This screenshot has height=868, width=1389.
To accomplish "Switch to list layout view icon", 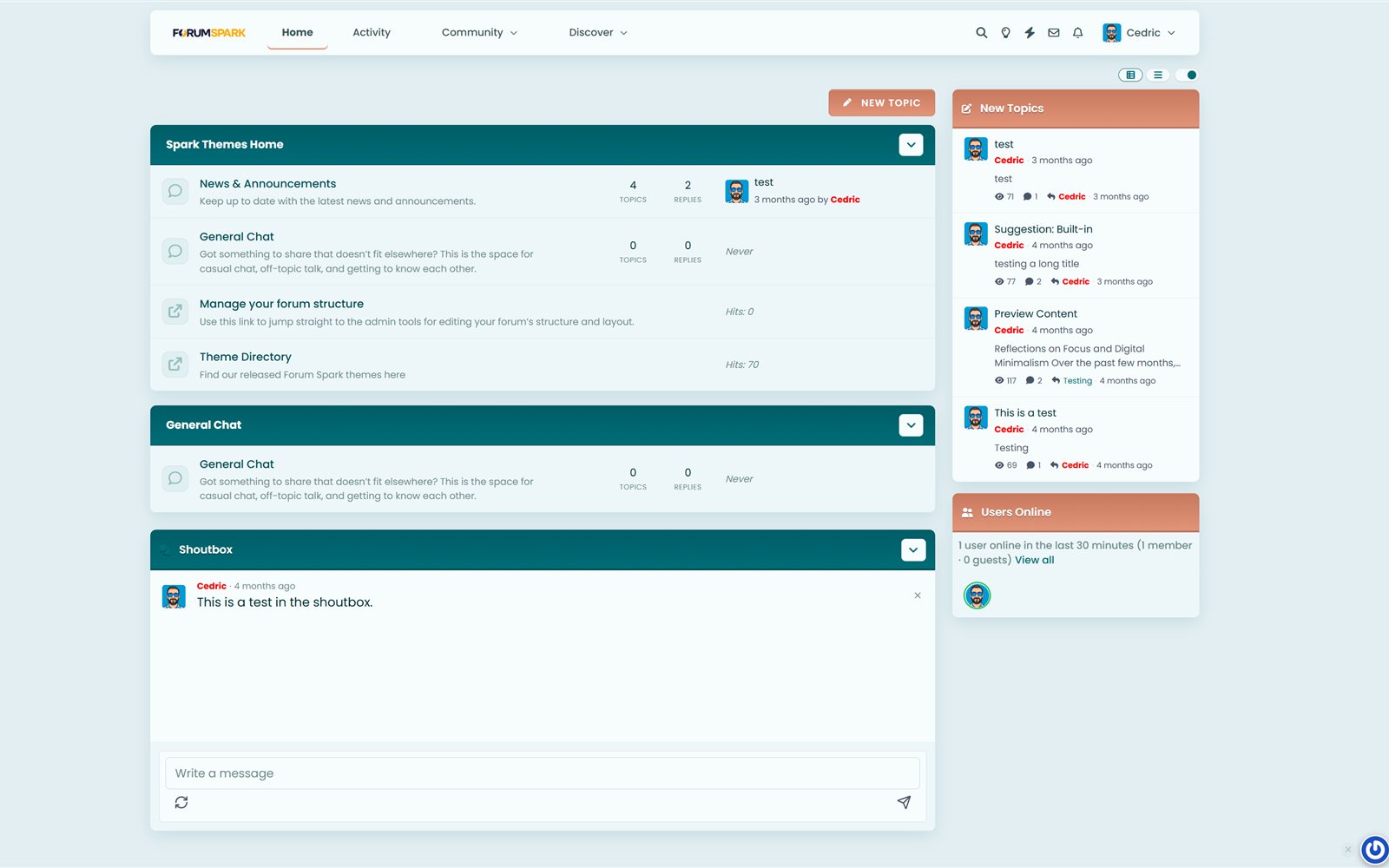I will 1157,75.
